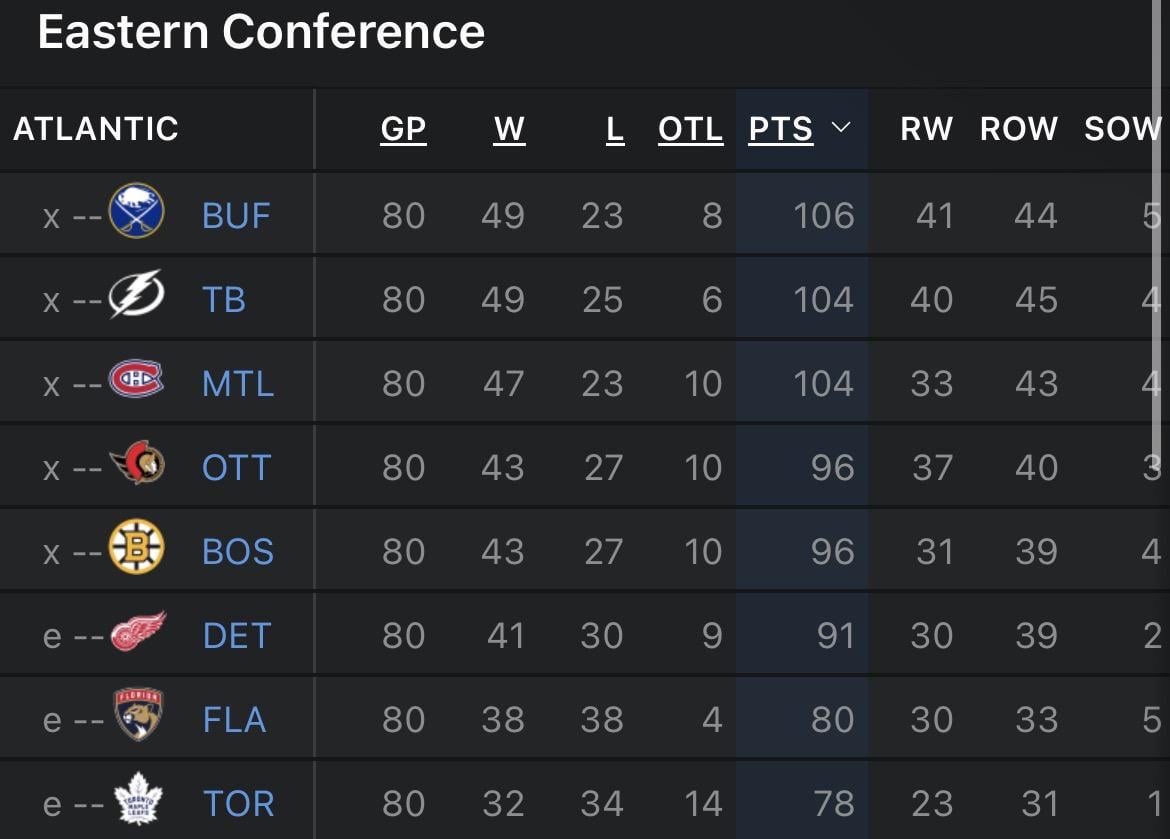Open the DET team link
Image resolution: width=1170 pixels, height=839 pixels.
point(237,635)
